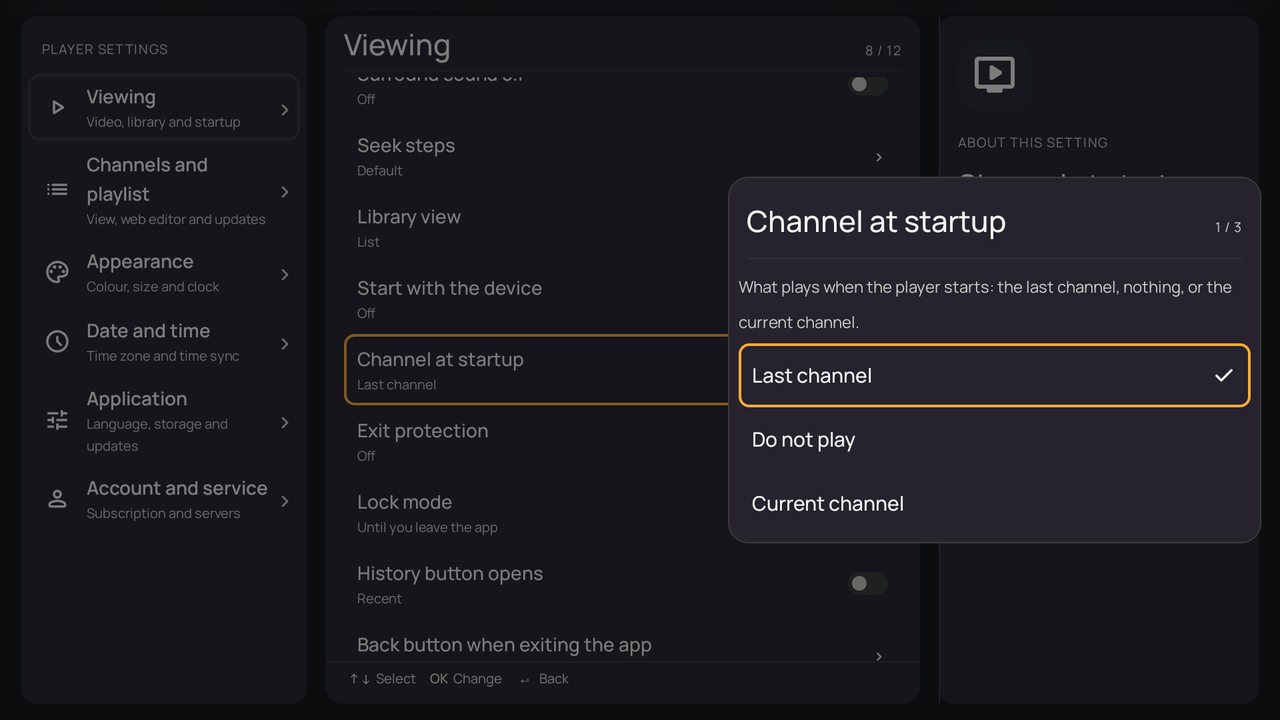The width and height of the screenshot is (1280, 720).
Task: Click the Application sliders icon
Action: (58, 421)
